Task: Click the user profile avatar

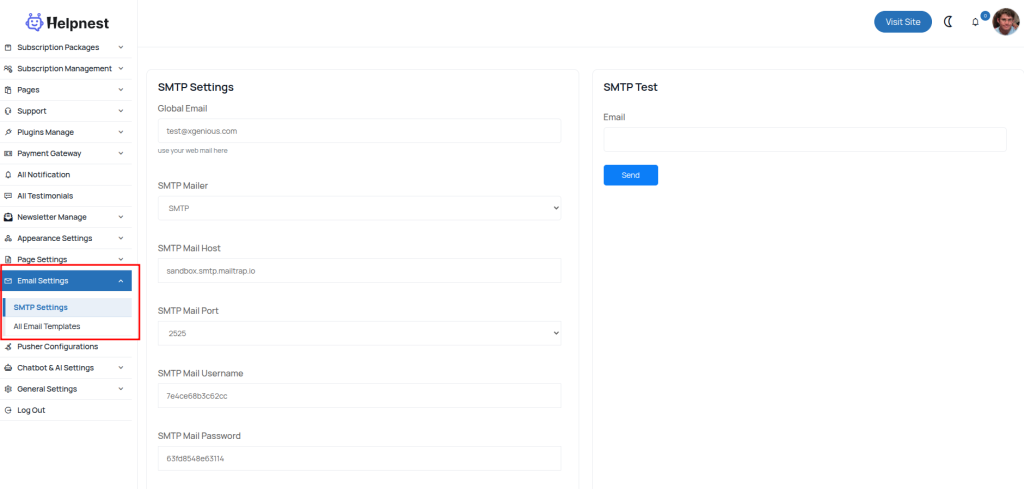Action: 1005,21
